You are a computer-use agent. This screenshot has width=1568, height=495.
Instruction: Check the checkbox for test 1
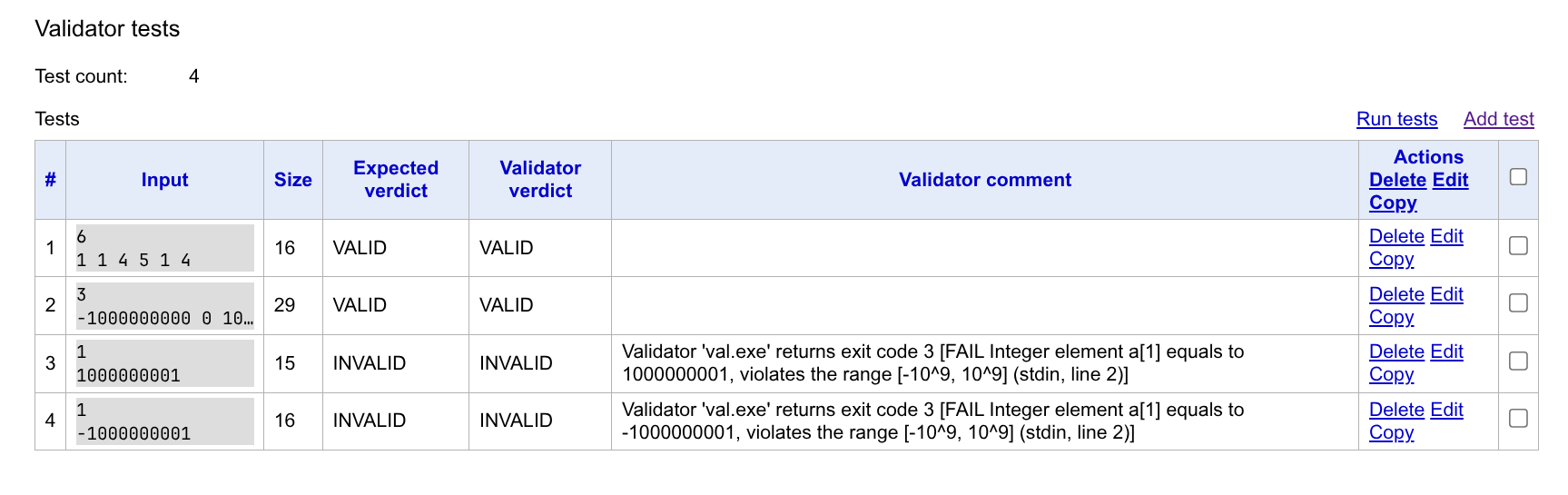pos(1518,246)
